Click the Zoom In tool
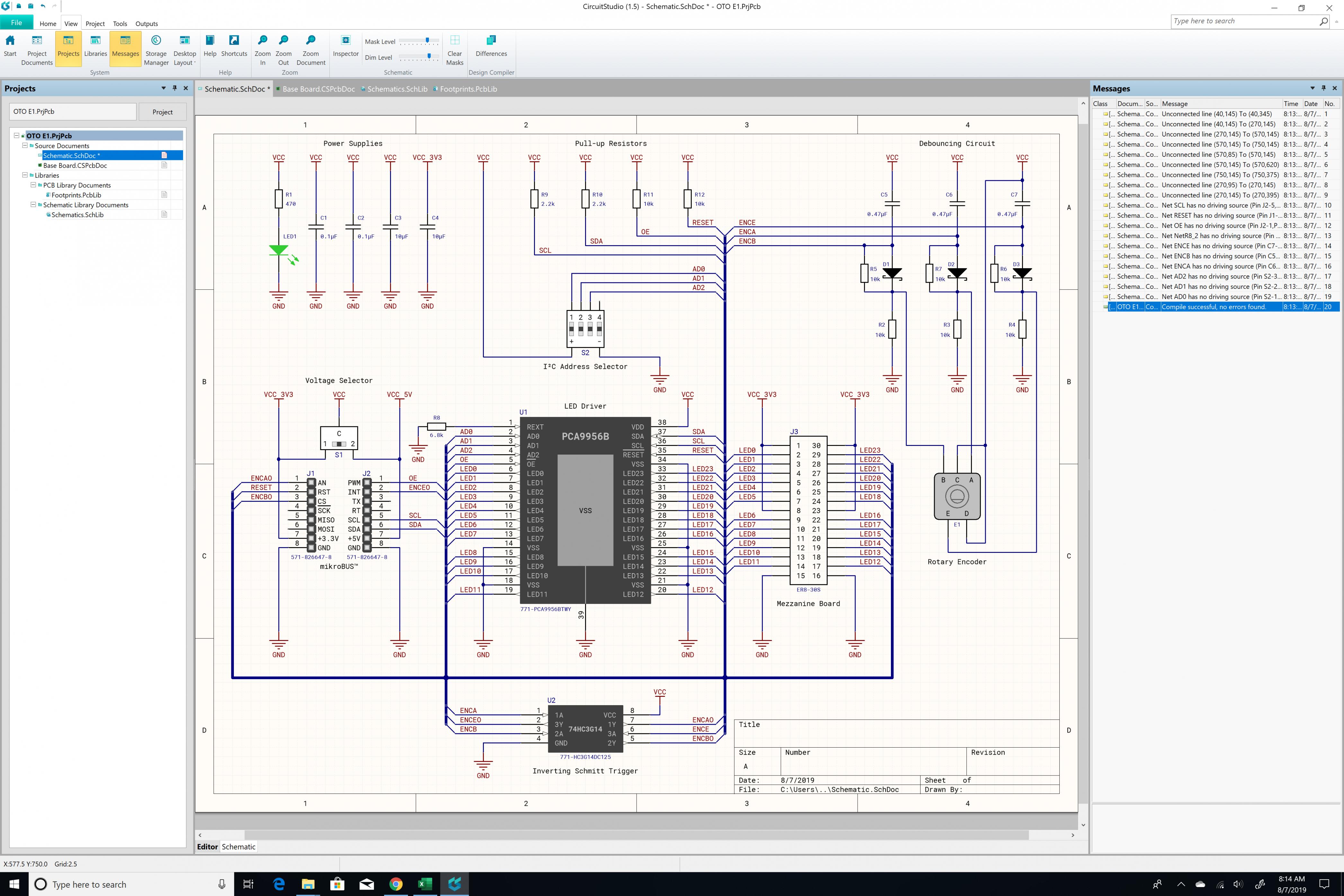 (263, 50)
